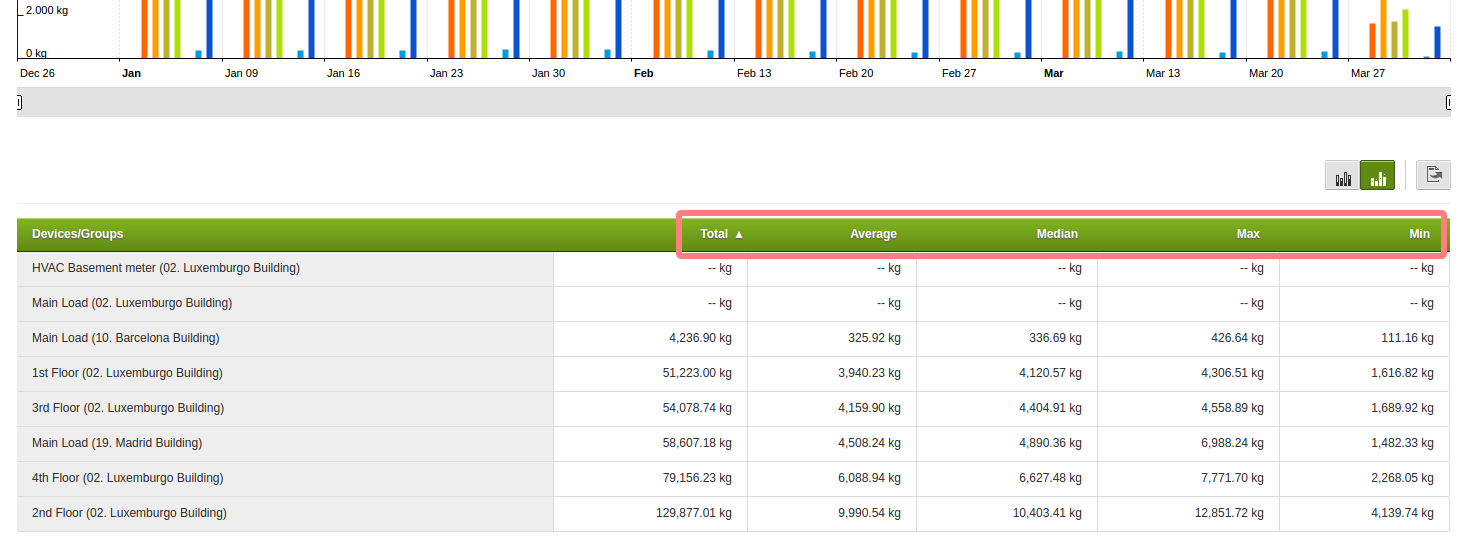Click the Devices/Groups column header

pyautogui.click(x=78, y=234)
